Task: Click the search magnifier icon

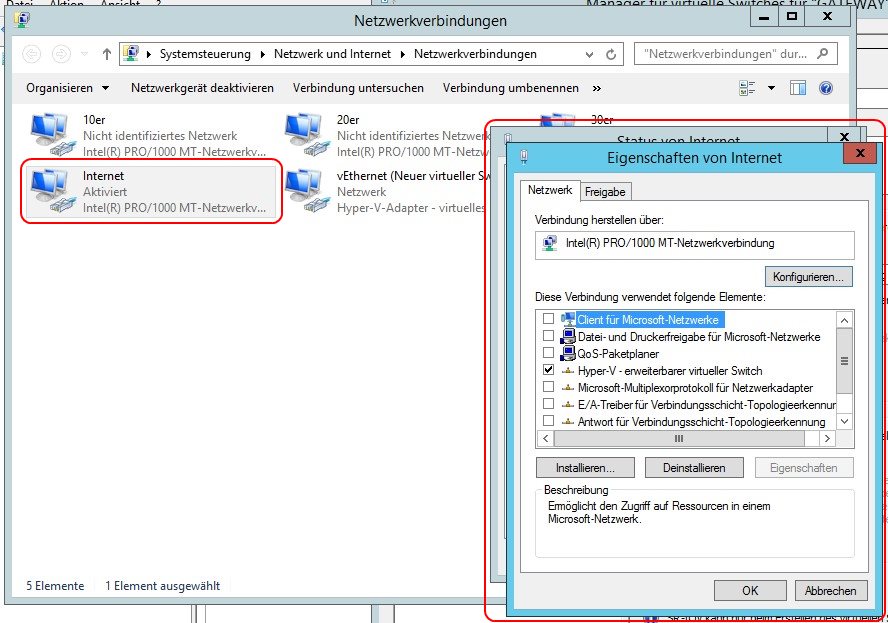Action: pos(823,54)
